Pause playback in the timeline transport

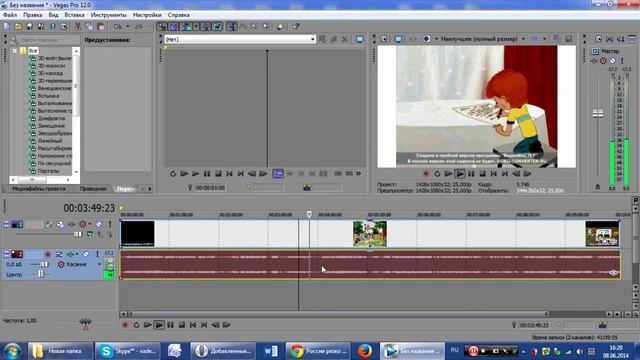point(170,325)
